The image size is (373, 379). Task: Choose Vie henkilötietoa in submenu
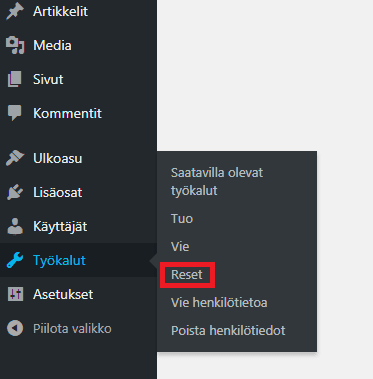(x=219, y=303)
